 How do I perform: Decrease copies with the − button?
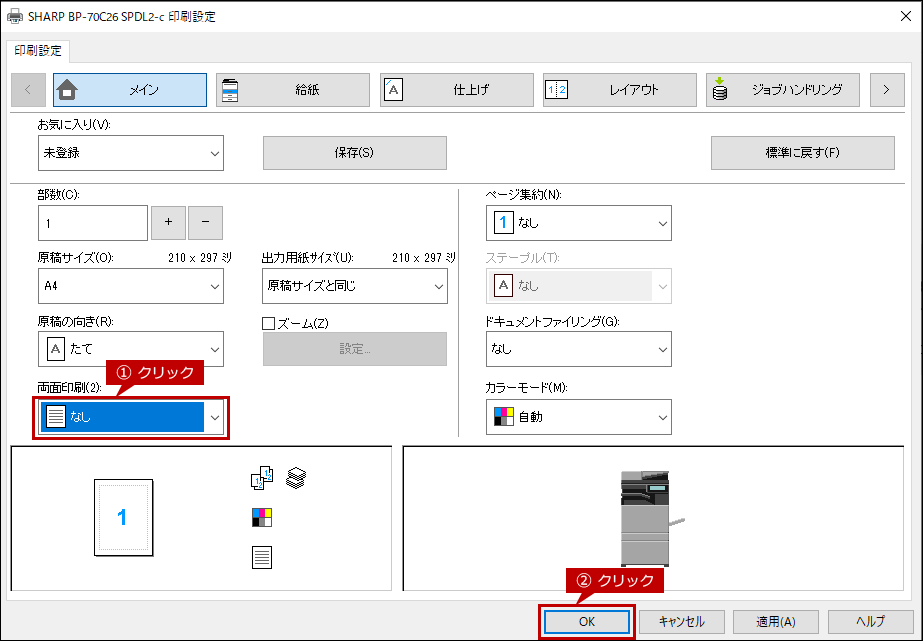205,222
